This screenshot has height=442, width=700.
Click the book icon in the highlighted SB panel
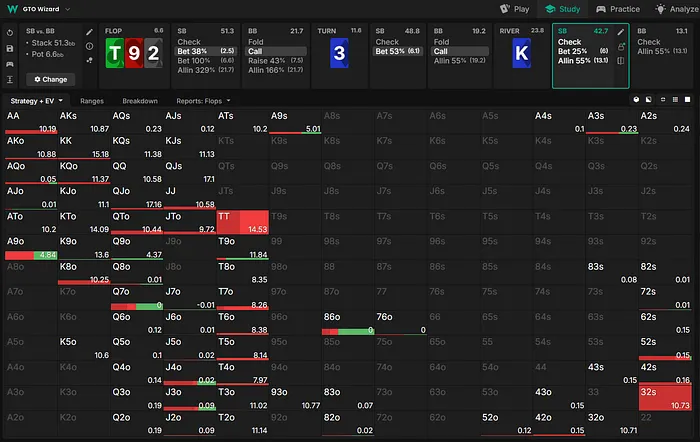point(621,61)
